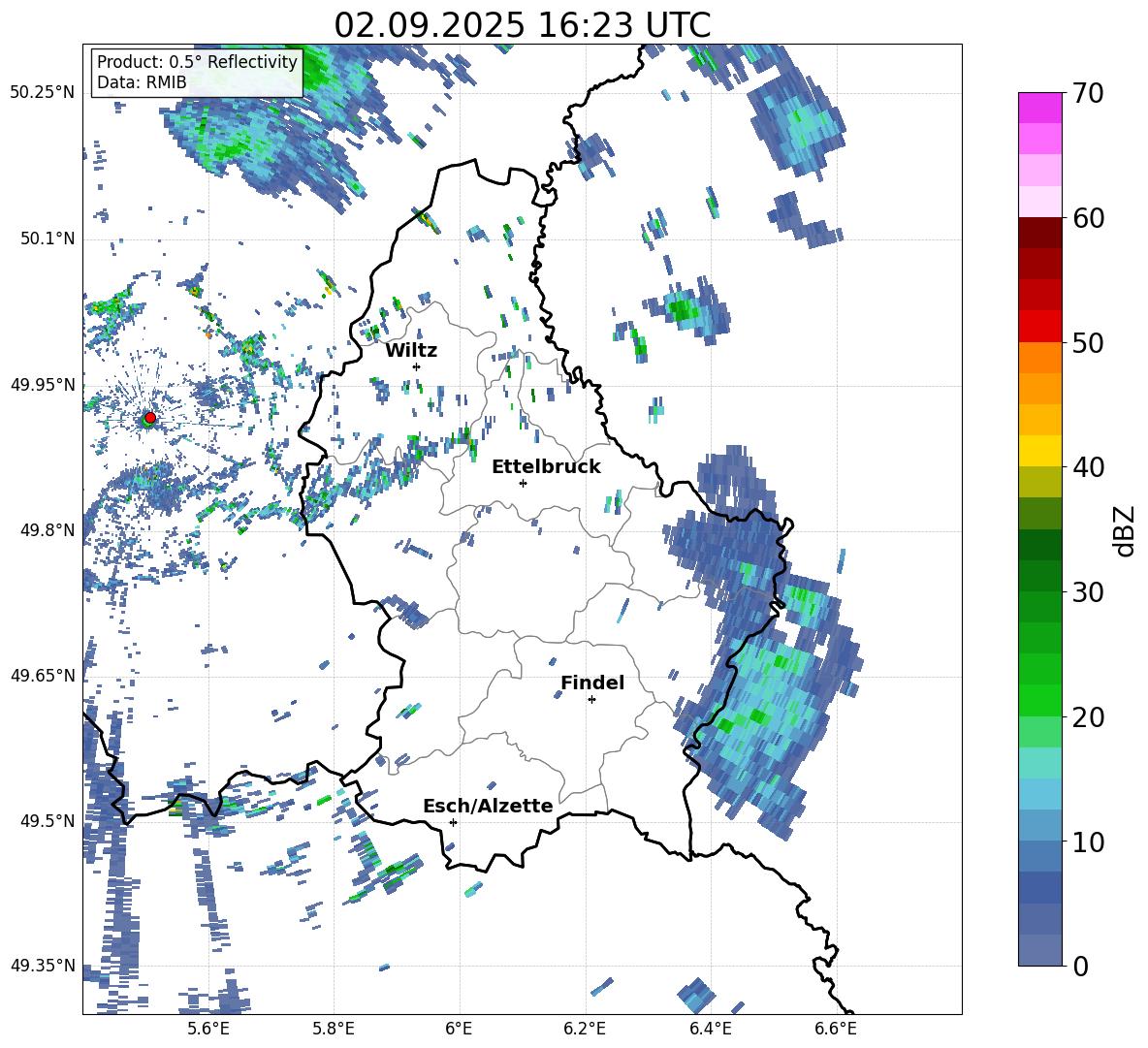Image resolution: width=1148 pixels, height=1048 pixels.
Task: Click the dBZ colorbar axis label
Action: [x=1126, y=530]
